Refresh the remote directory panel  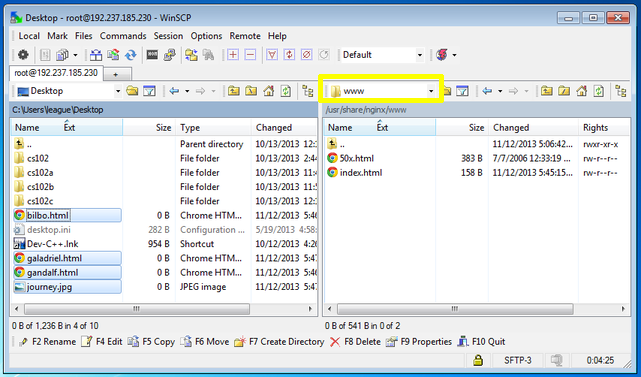tap(598, 91)
